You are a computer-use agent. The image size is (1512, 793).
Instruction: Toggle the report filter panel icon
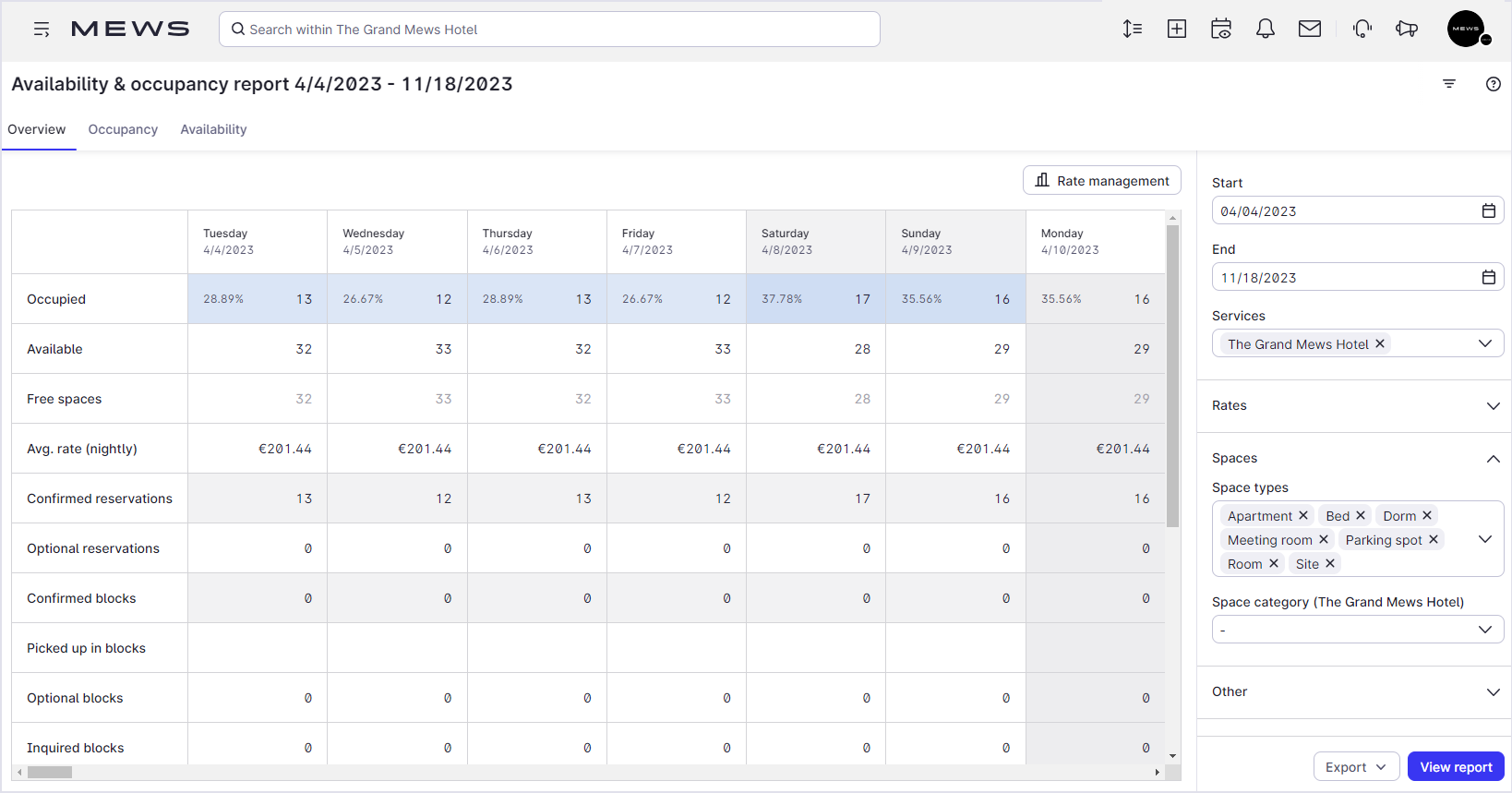click(x=1449, y=84)
